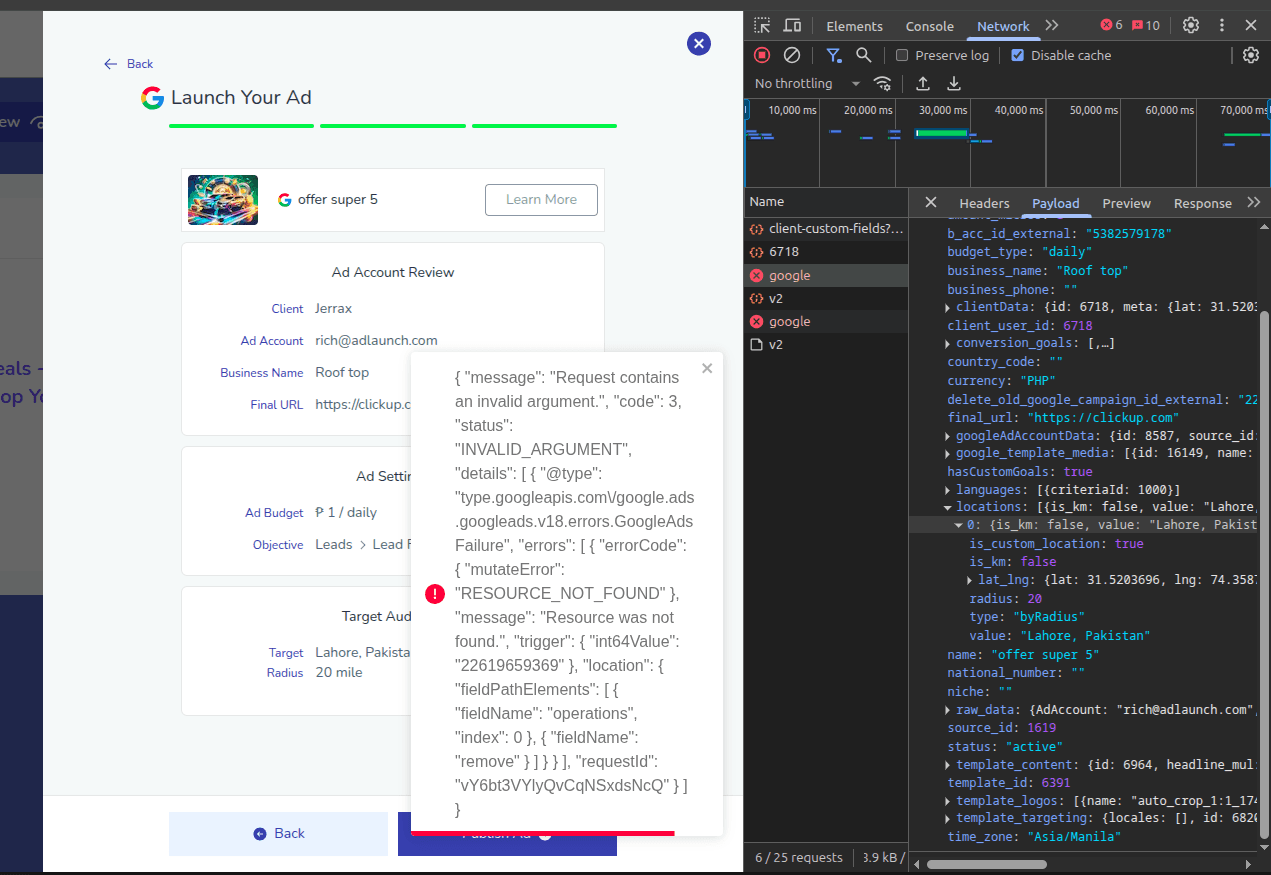Image resolution: width=1271 pixels, height=875 pixels.
Task: Toggle the network filter icon
Action: [x=833, y=55]
